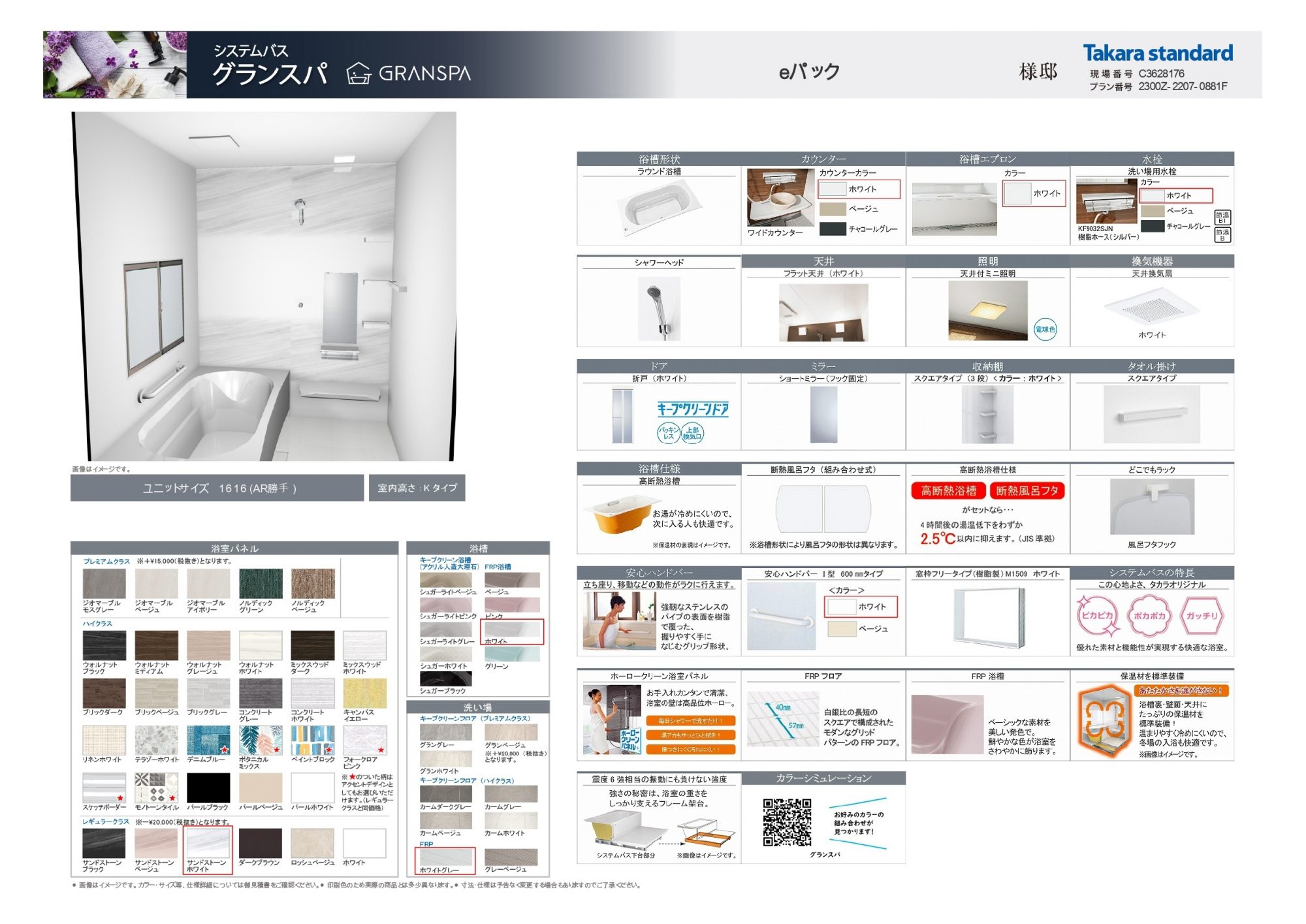
Task: Click the red 断熱風呂フタ label
Action: click(1027, 490)
